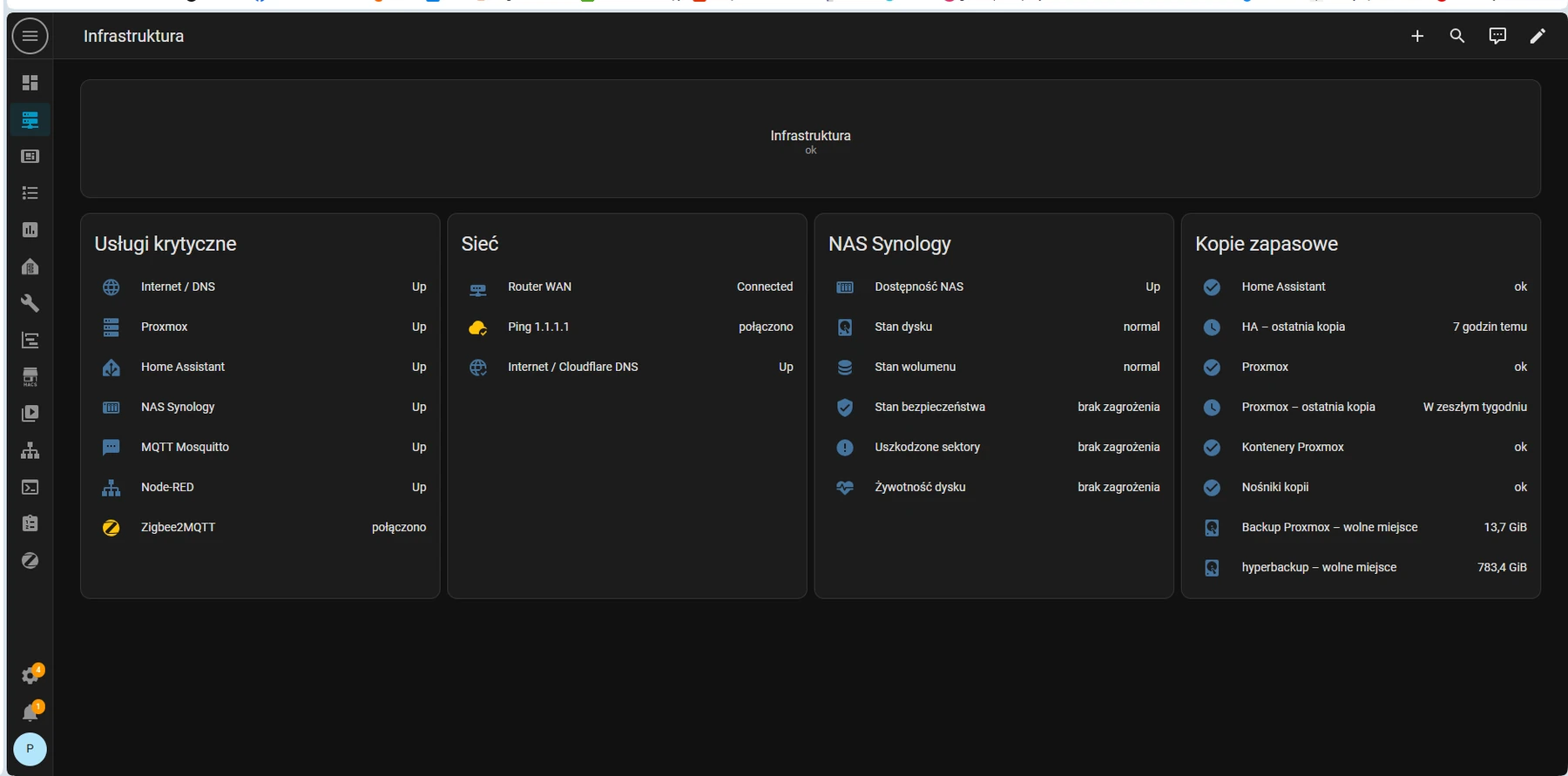Open the Zigbee2MQTT icon in the sidebar
Viewport: 1568px width, 776px height.
(x=30, y=561)
